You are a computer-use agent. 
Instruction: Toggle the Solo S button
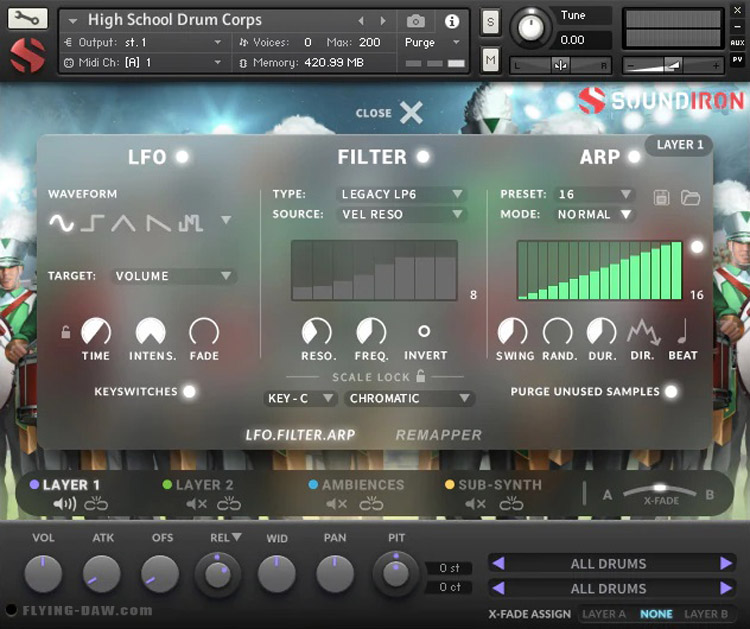point(490,22)
